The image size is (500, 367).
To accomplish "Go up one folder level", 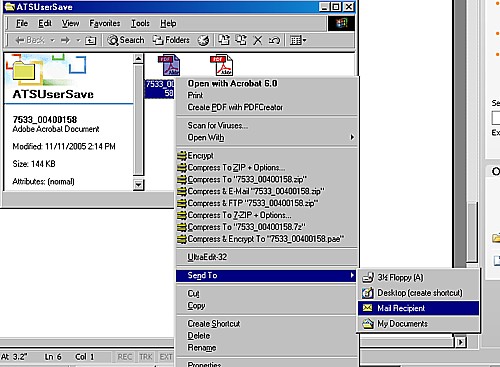I will 90,40.
